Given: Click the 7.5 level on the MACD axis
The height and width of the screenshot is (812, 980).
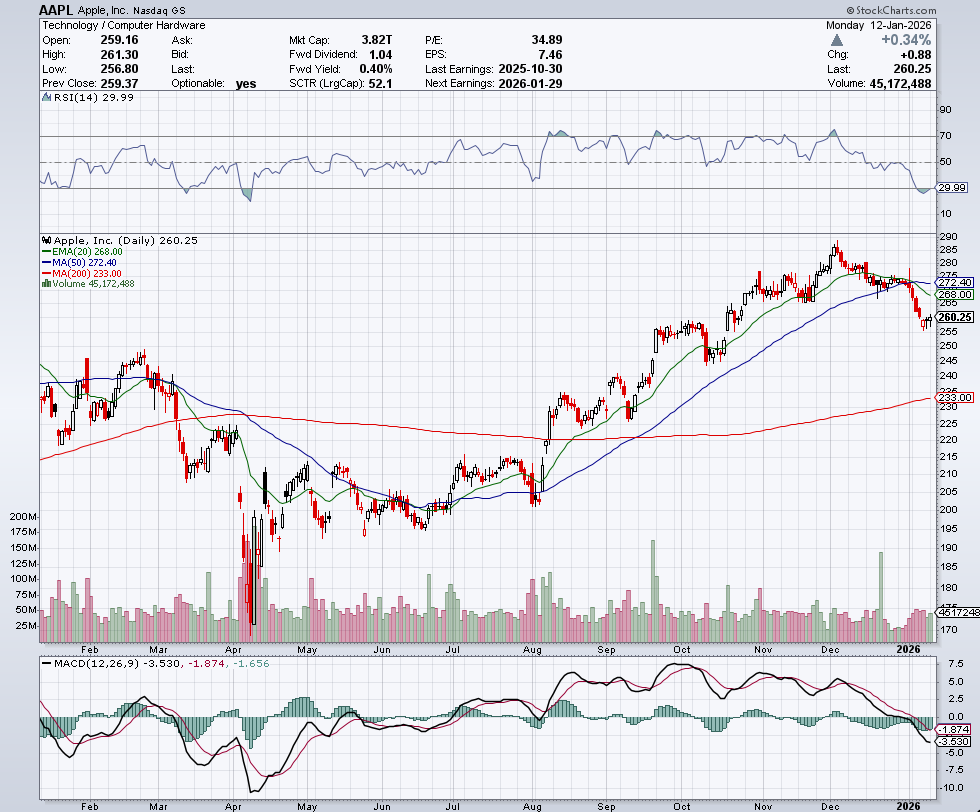Looking at the screenshot, I should [x=956, y=663].
